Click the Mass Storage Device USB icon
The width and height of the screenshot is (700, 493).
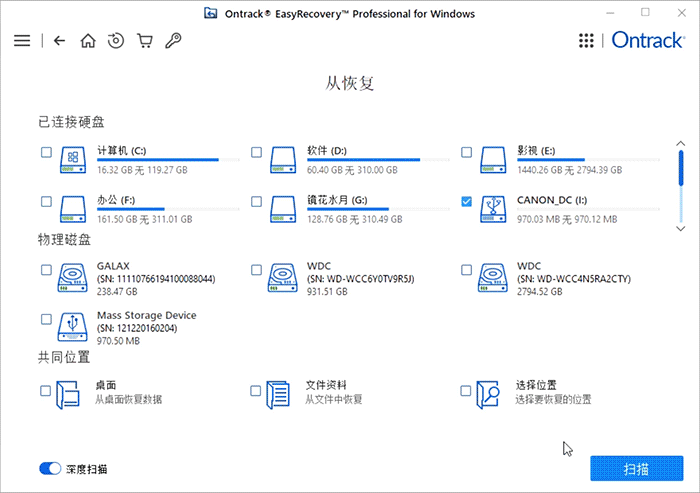(x=72, y=327)
